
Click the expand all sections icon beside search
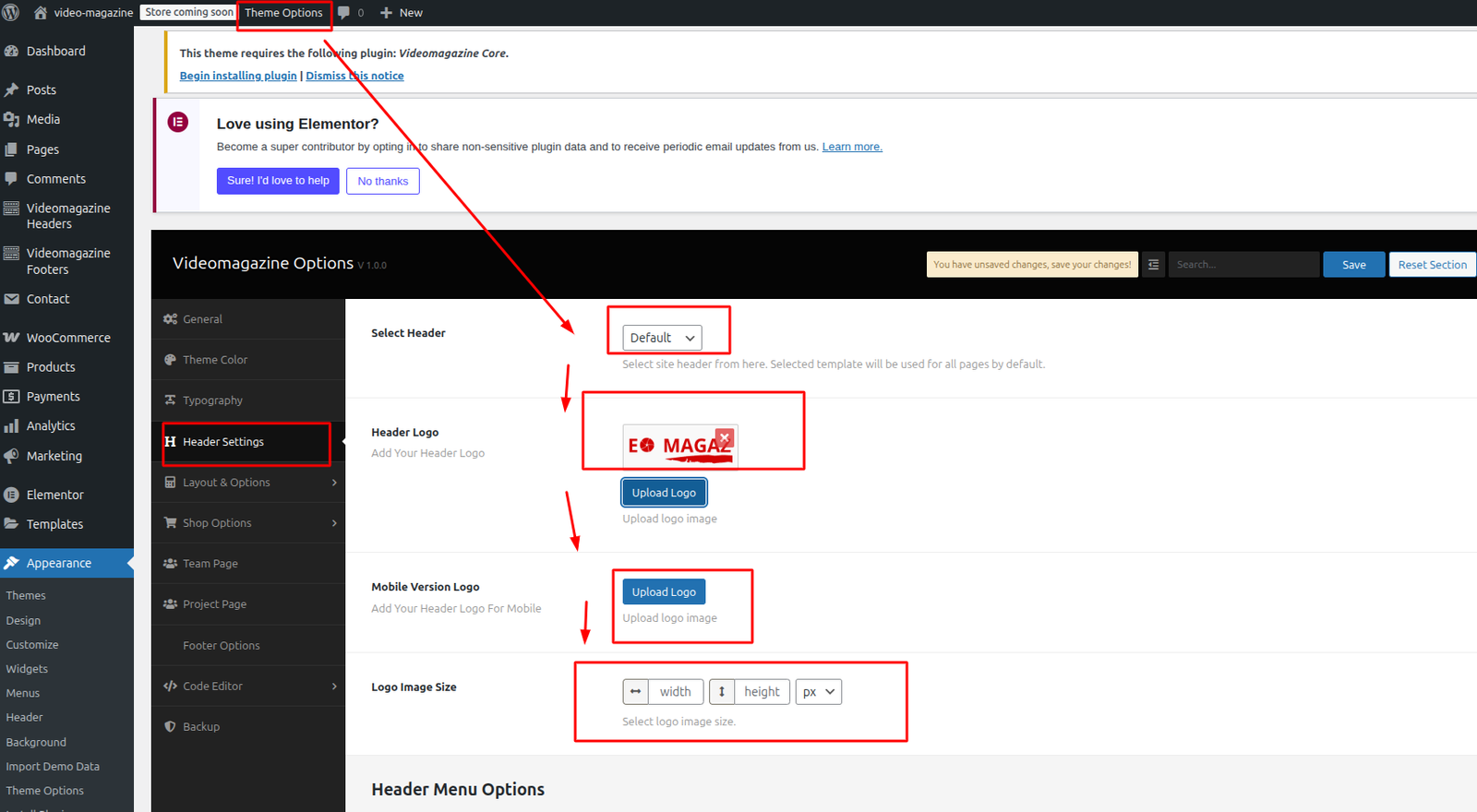1153,265
